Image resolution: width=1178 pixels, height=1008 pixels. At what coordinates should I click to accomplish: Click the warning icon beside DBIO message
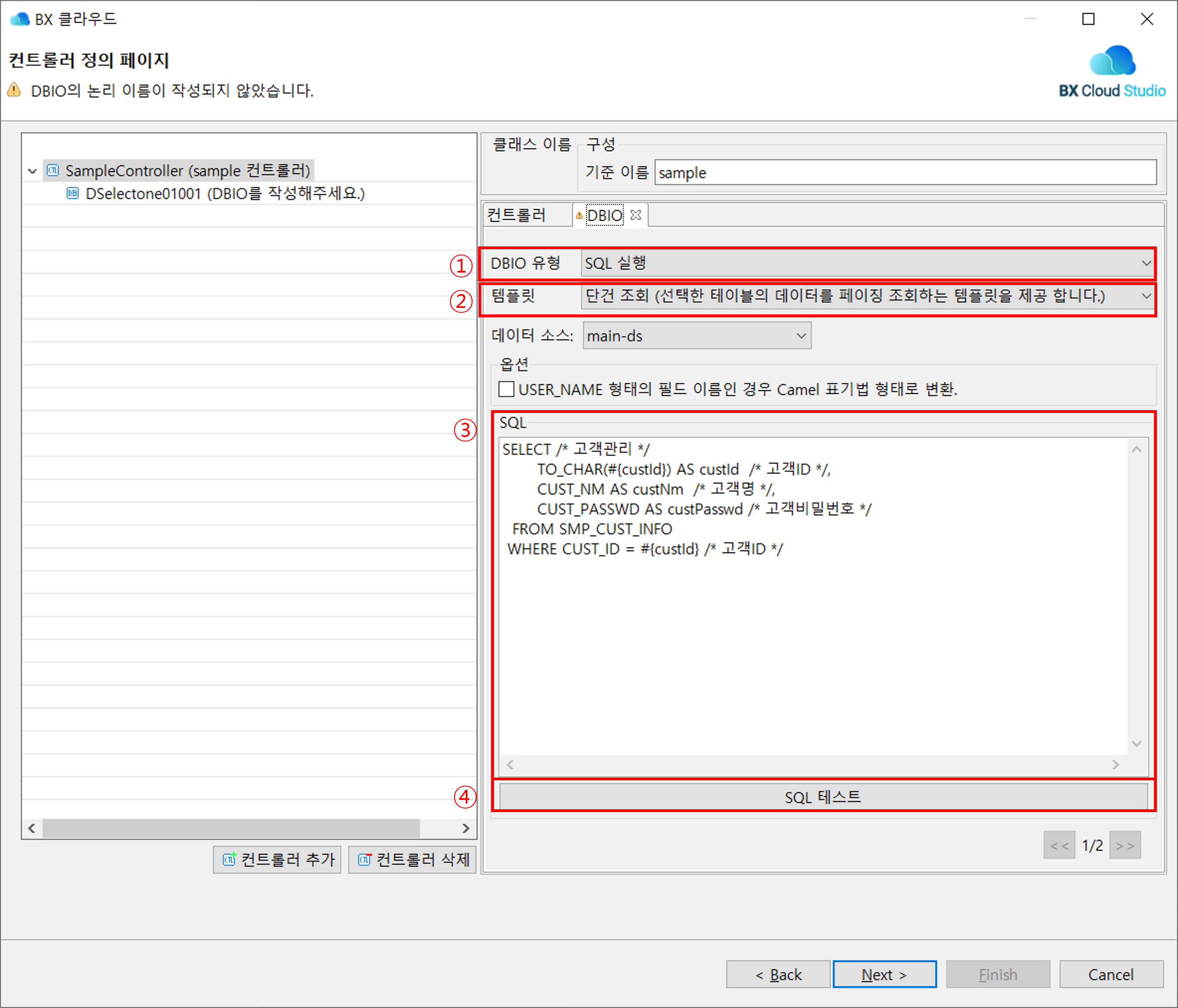pyautogui.click(x=14, y=90)
